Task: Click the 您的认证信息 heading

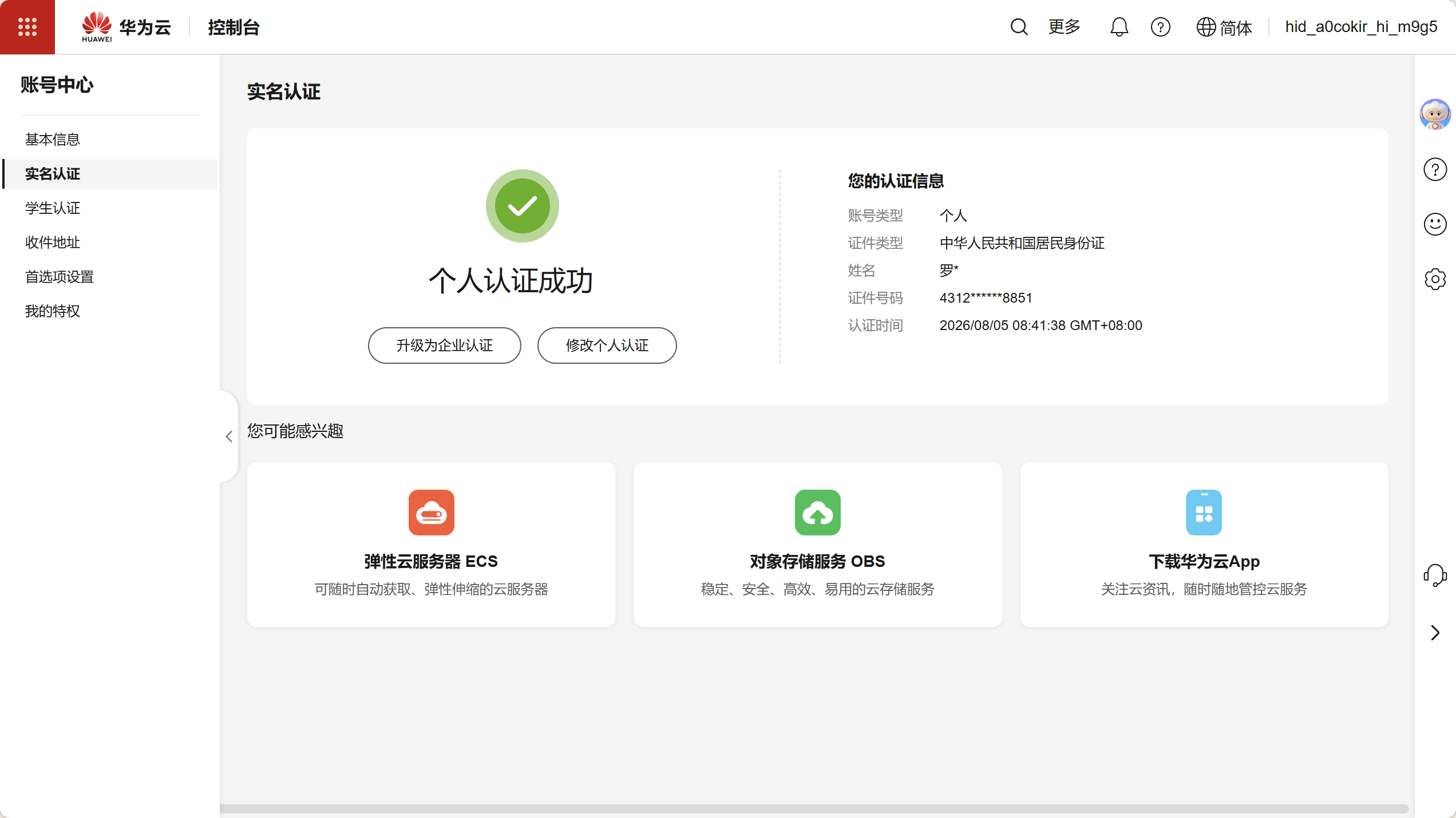Action: (896, 181)
